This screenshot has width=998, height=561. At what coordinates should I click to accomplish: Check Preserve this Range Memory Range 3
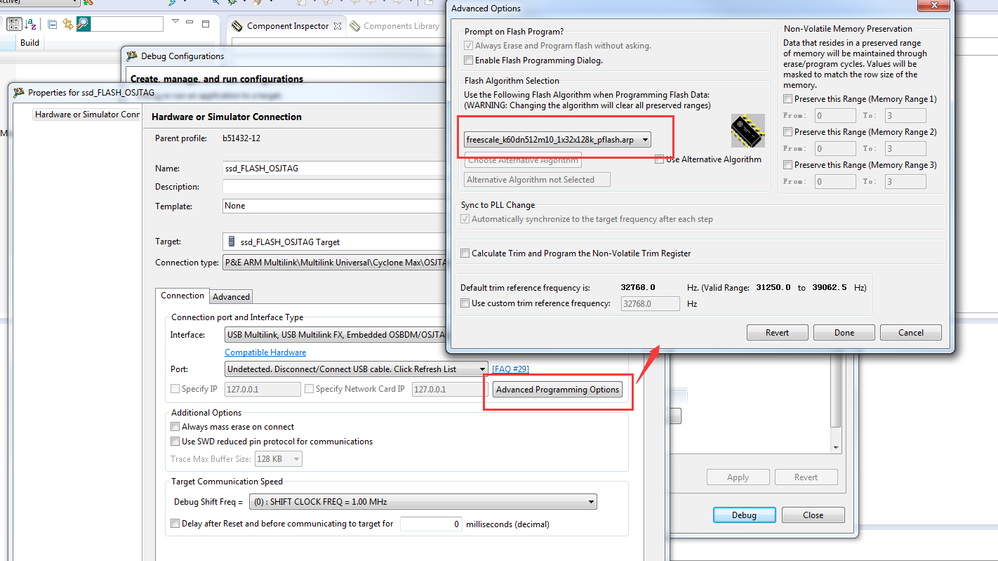(788, 165)
